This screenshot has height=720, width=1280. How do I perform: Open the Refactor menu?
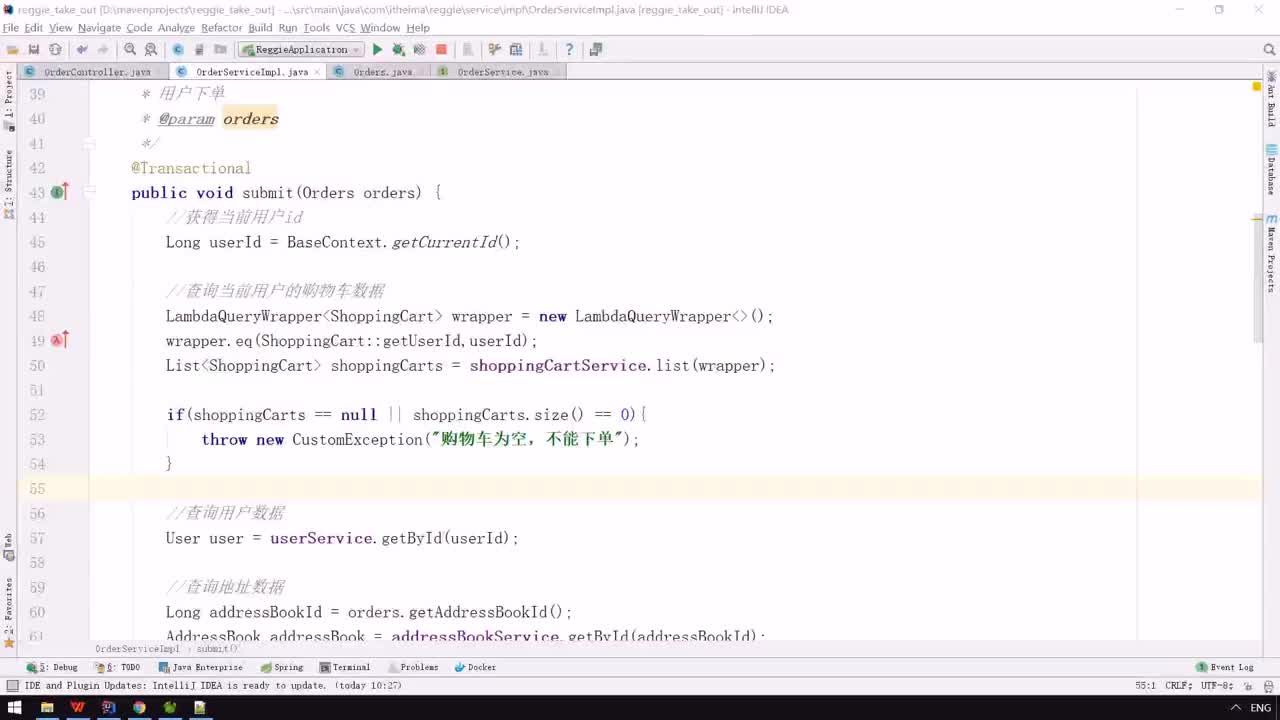pos(221,28)
